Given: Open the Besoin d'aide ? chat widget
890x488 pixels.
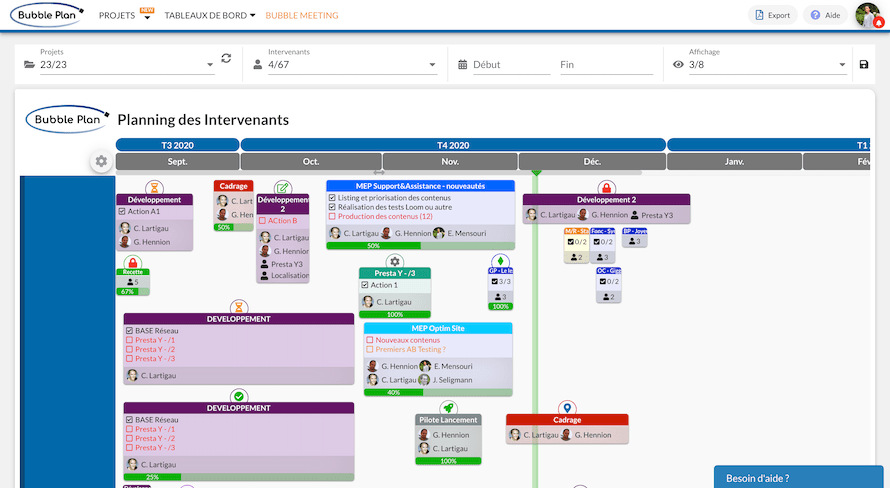Looking at the screenshot, I should 799,477.
